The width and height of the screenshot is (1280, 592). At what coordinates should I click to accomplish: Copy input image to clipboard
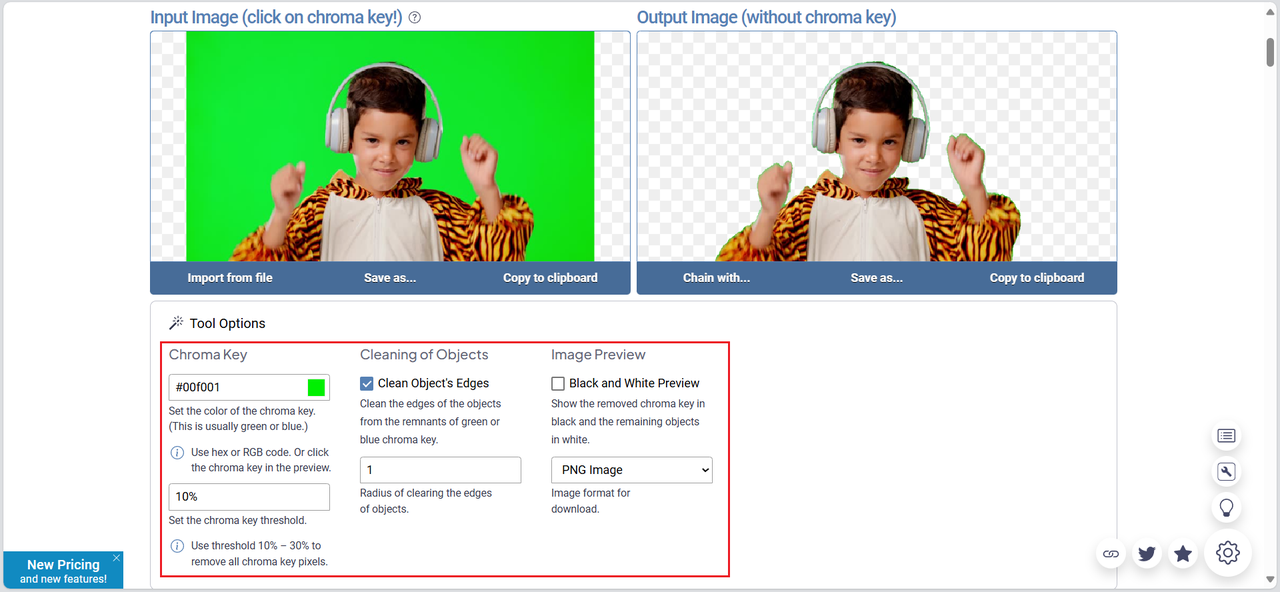pos(550,278)
